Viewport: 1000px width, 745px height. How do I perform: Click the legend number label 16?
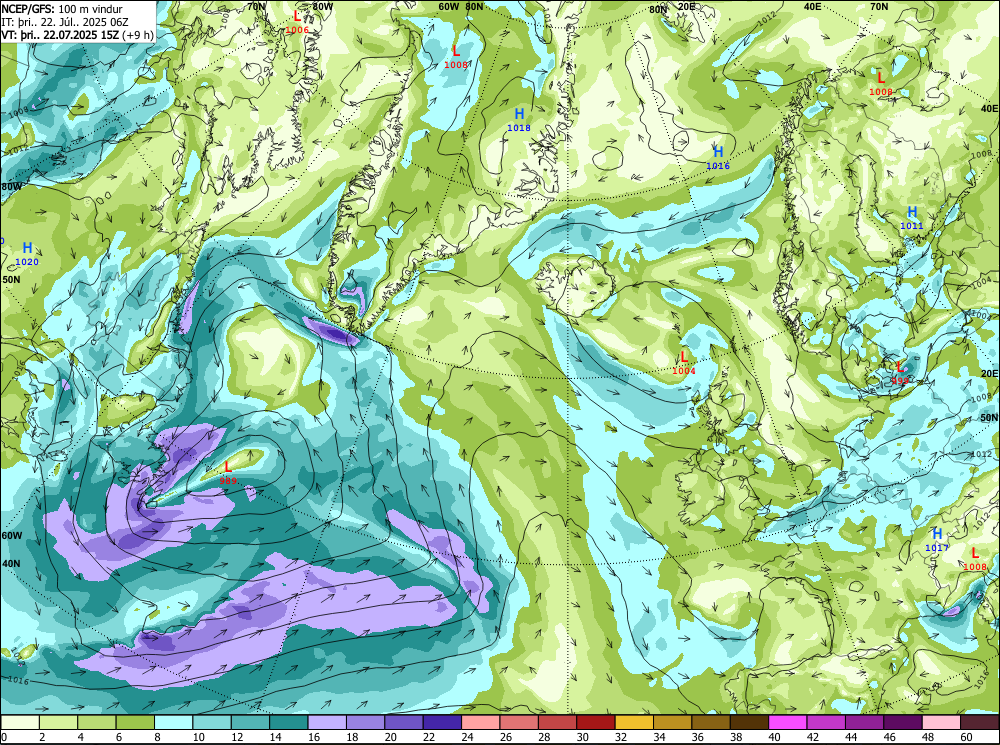click(x=313, y=737)
